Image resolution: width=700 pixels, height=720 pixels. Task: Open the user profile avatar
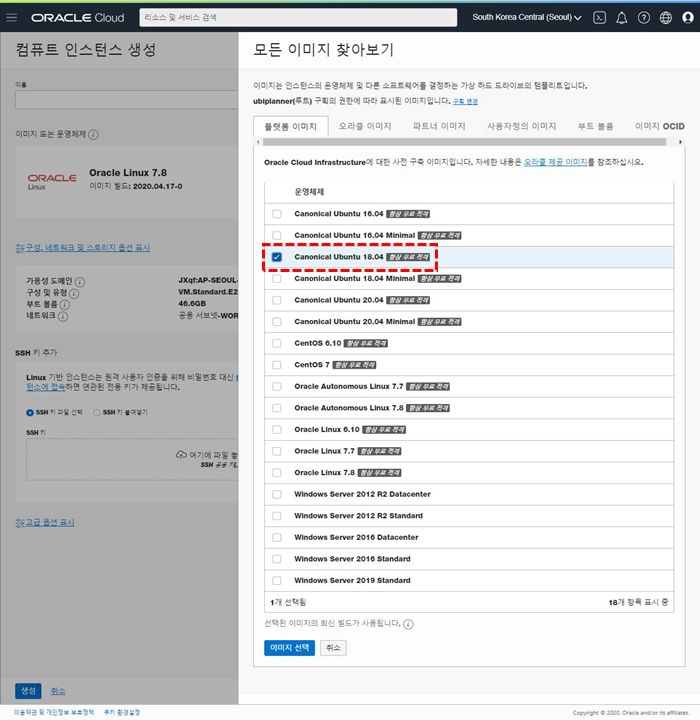click(688, 17)
